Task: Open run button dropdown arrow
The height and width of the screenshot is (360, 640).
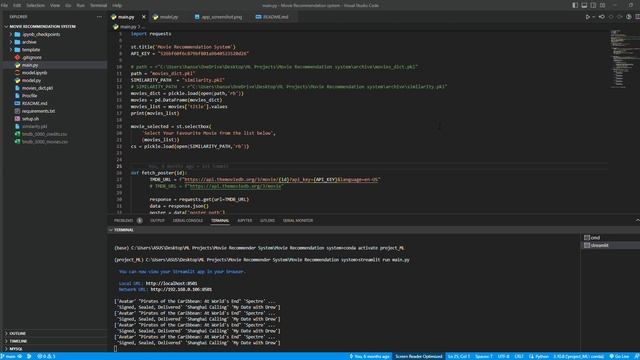Action: click(x=593, y=17)
